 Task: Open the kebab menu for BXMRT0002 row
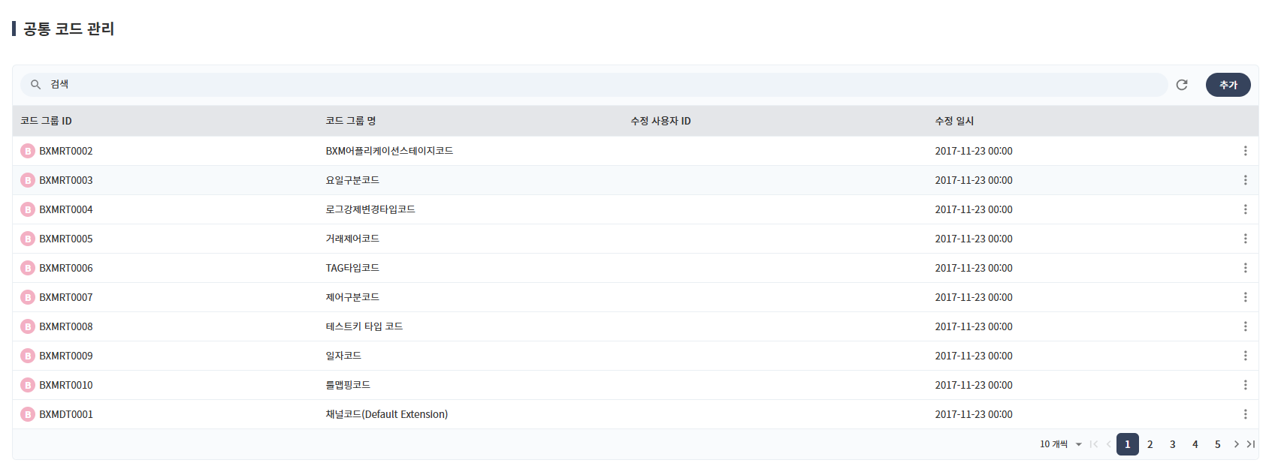[1245, 151]
